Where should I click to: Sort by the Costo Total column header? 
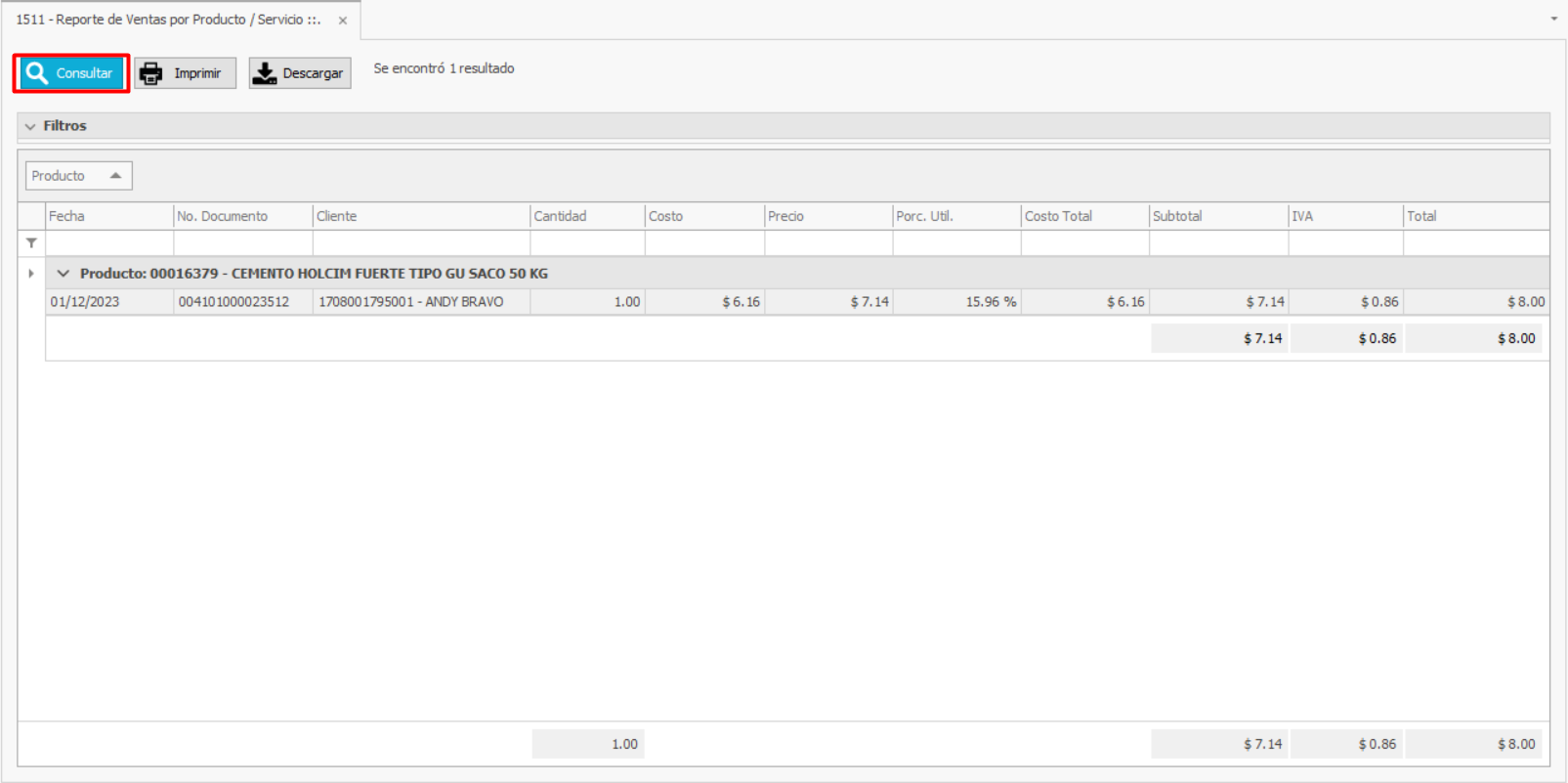(1084, 216)
